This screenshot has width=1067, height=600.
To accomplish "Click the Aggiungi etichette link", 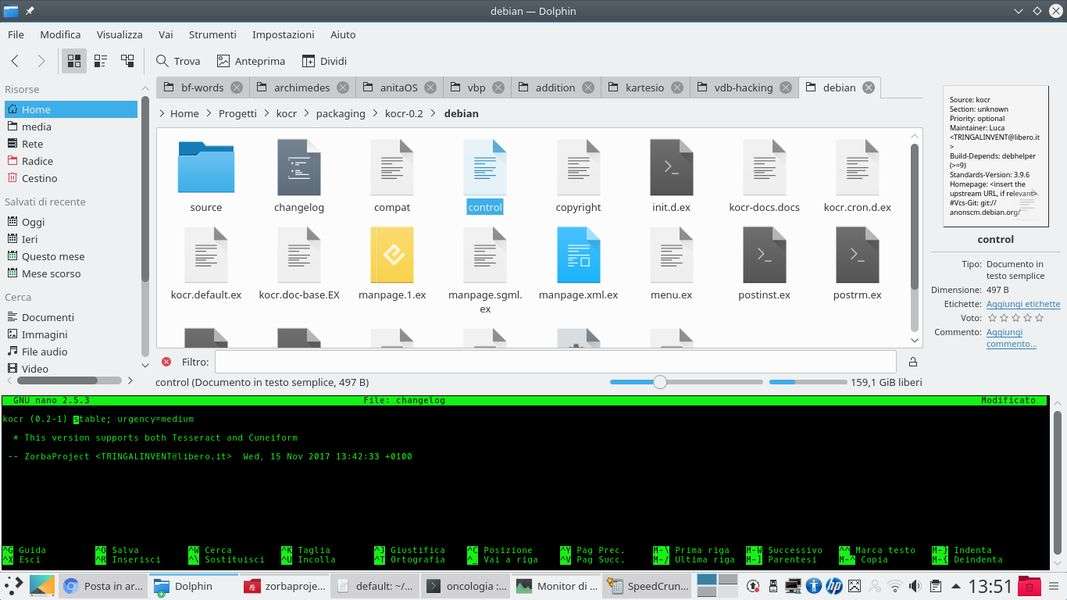I will tap(1023, 304).
